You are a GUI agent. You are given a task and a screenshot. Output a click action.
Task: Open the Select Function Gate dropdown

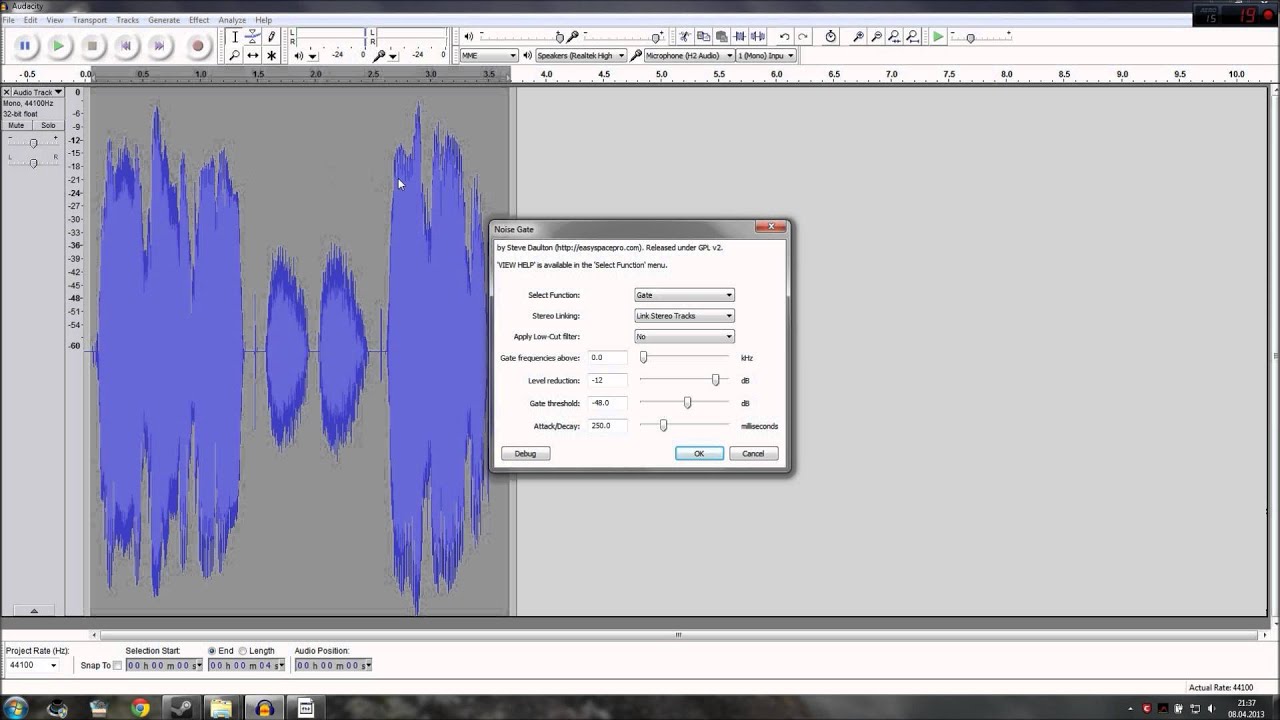[x=684, y=295]
